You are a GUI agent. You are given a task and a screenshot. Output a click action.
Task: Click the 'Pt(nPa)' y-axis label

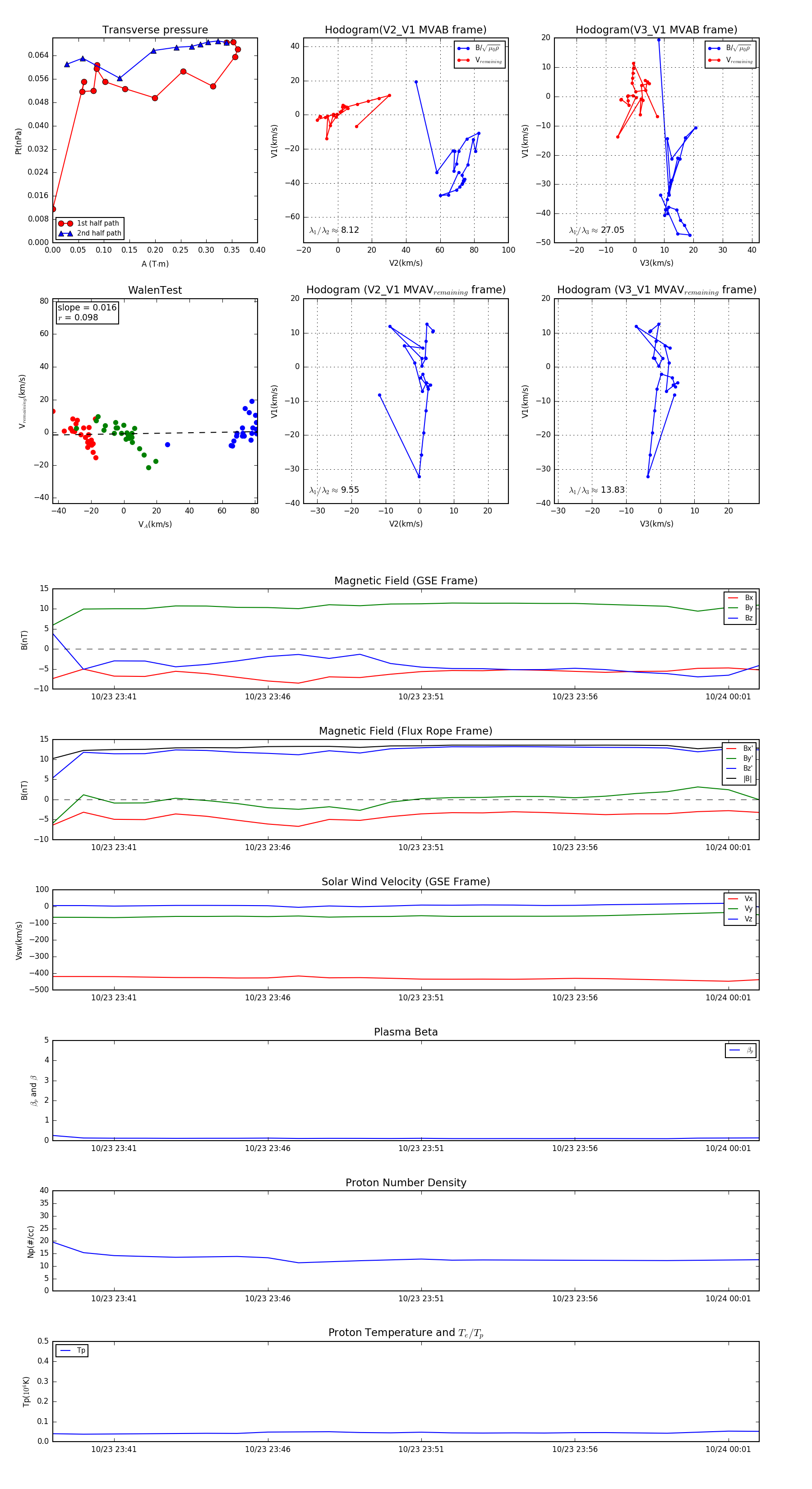pyautogui.click(x=18, y=140)
